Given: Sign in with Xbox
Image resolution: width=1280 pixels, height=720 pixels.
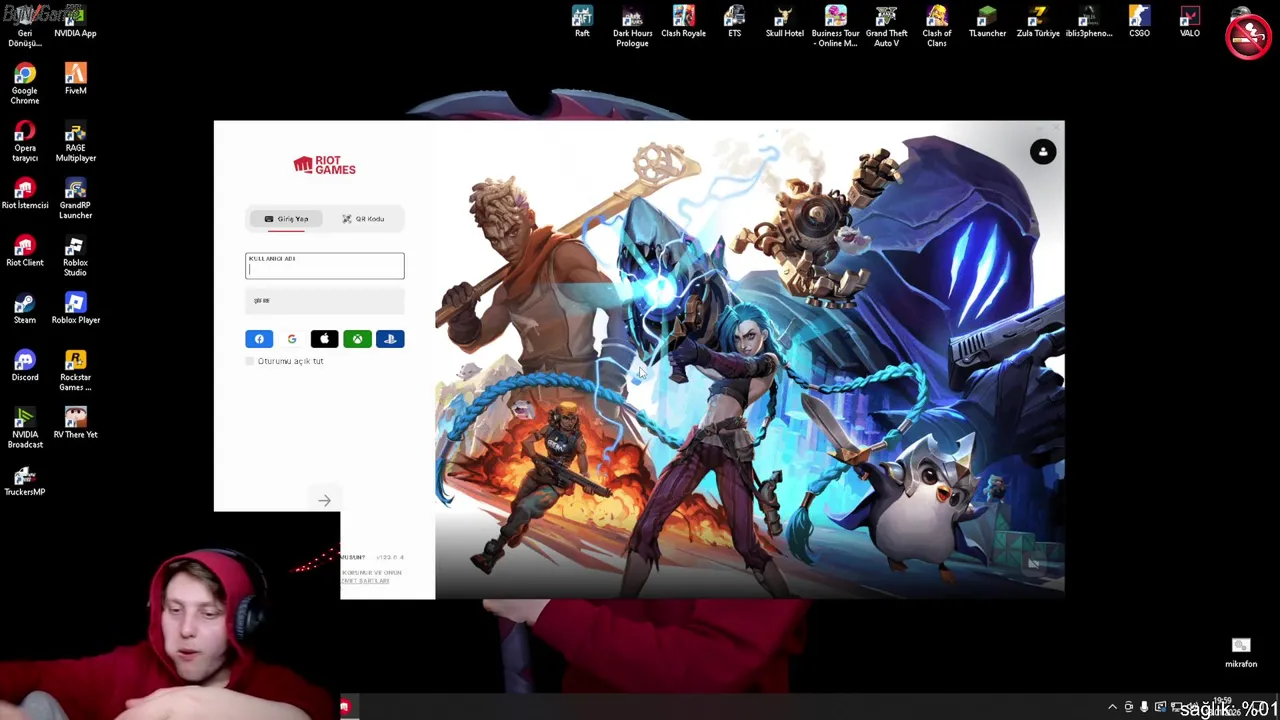Looking at the screenshot, I should (357, 339).
